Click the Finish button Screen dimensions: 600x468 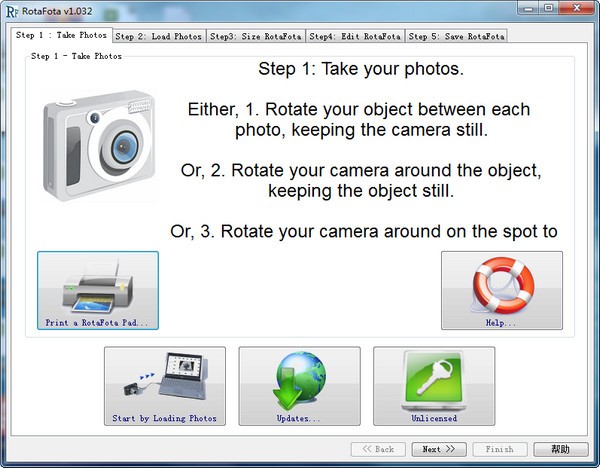pos(500,449)
